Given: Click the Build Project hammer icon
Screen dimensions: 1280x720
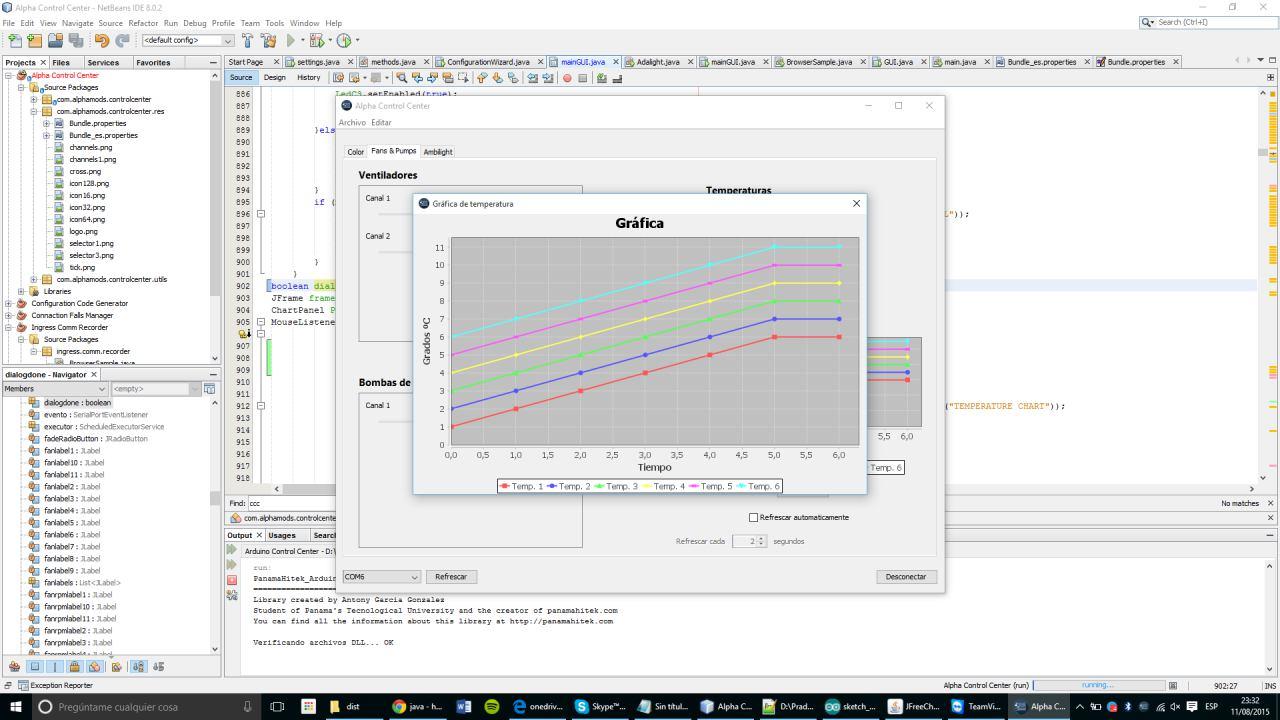Looking at the screenshot, I should coord(247,41).
